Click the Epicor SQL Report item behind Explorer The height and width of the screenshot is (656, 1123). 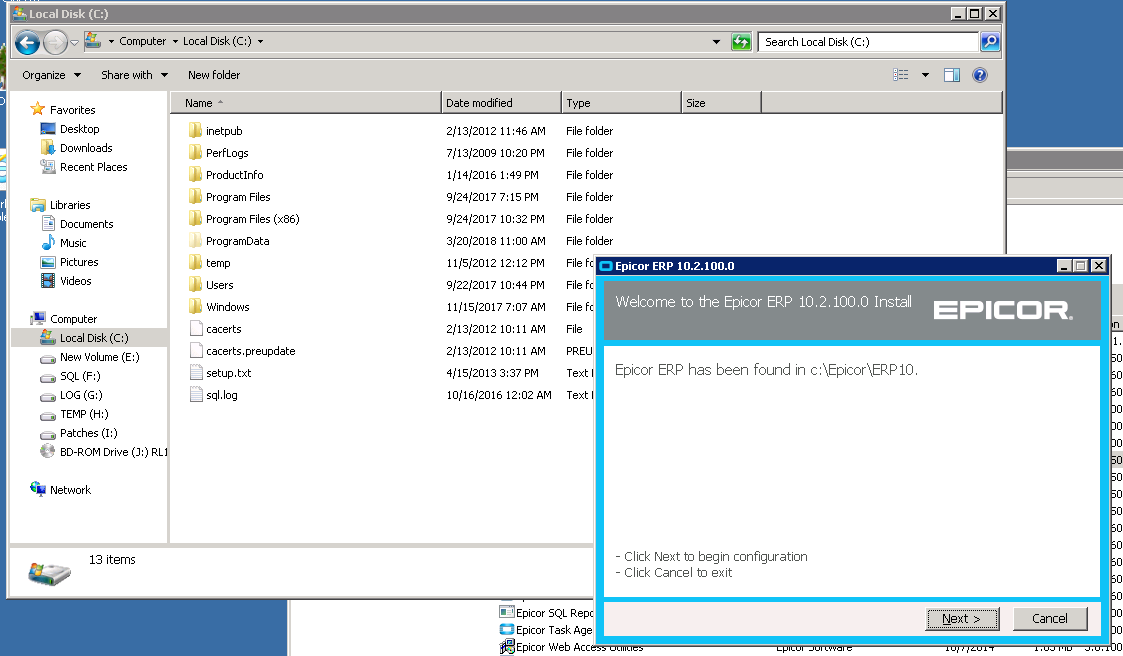547,613
